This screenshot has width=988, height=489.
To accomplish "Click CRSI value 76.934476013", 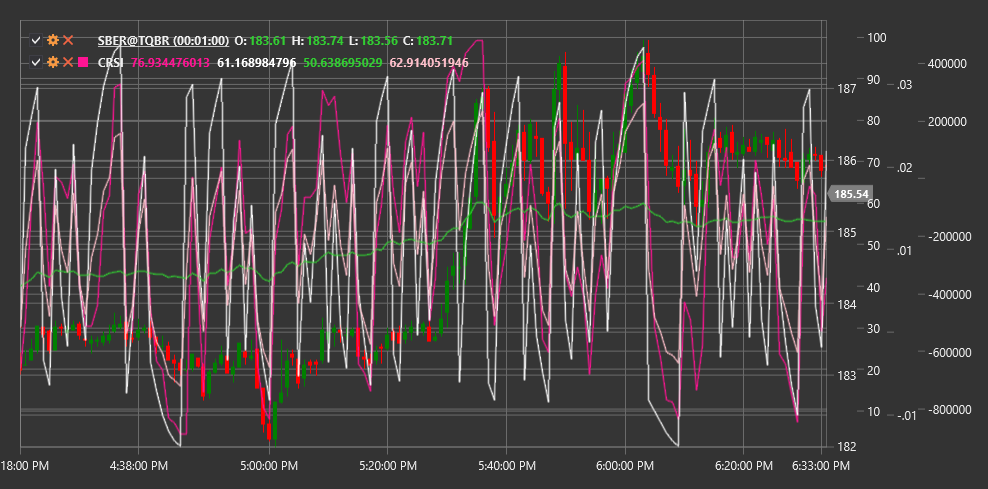I will coord(170,62).
